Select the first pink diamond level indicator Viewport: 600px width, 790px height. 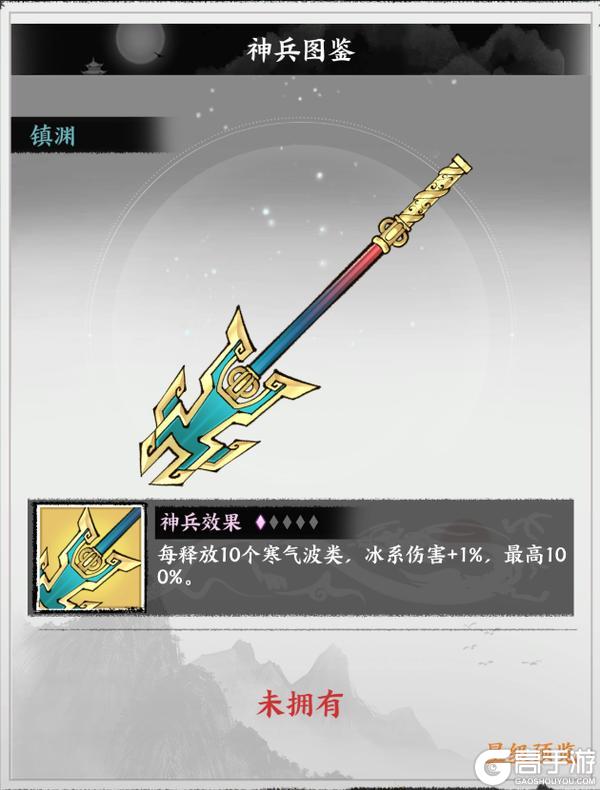click(x=260, y=522)
